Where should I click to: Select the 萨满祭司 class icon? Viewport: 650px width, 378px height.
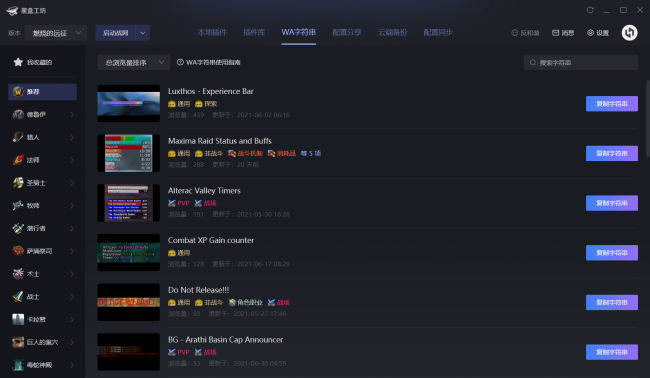coord(18,251)
